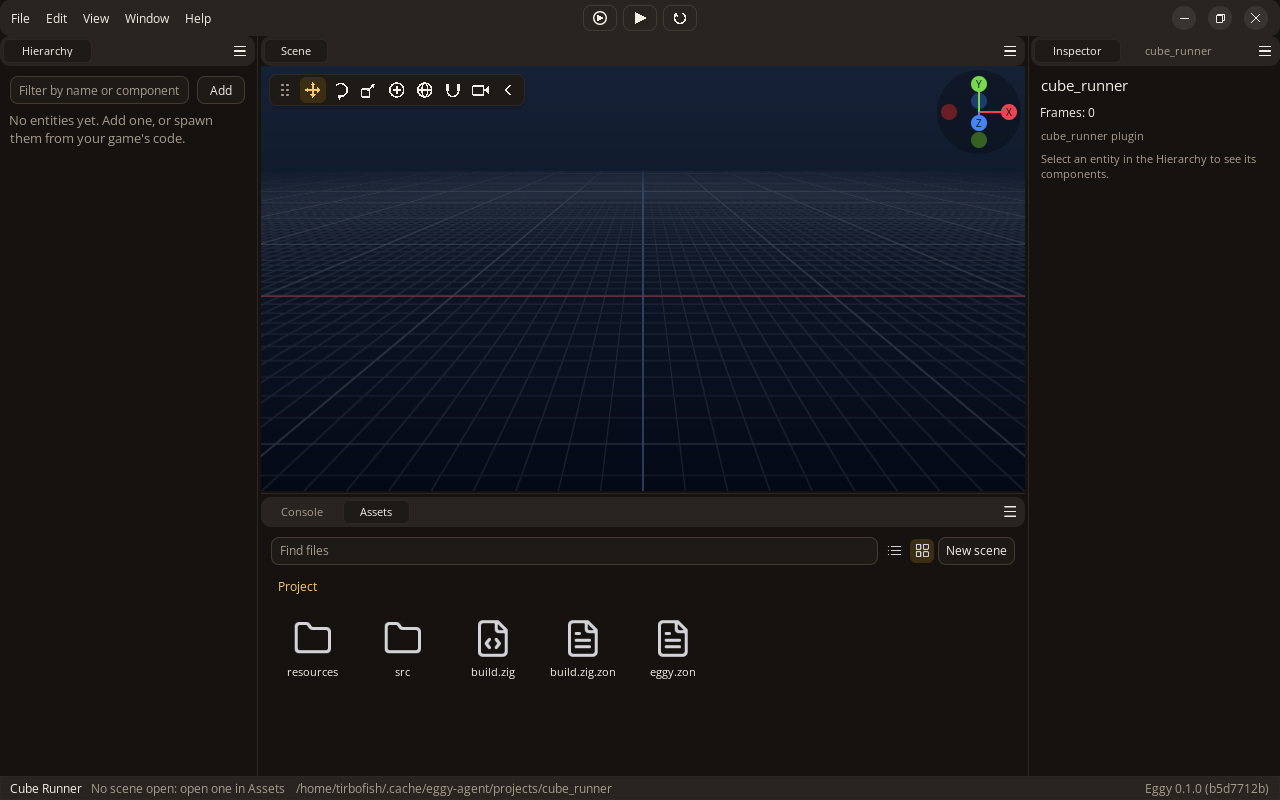Select the Hierarchy tab
1280x800 pixels.
(x=47, y=51)
